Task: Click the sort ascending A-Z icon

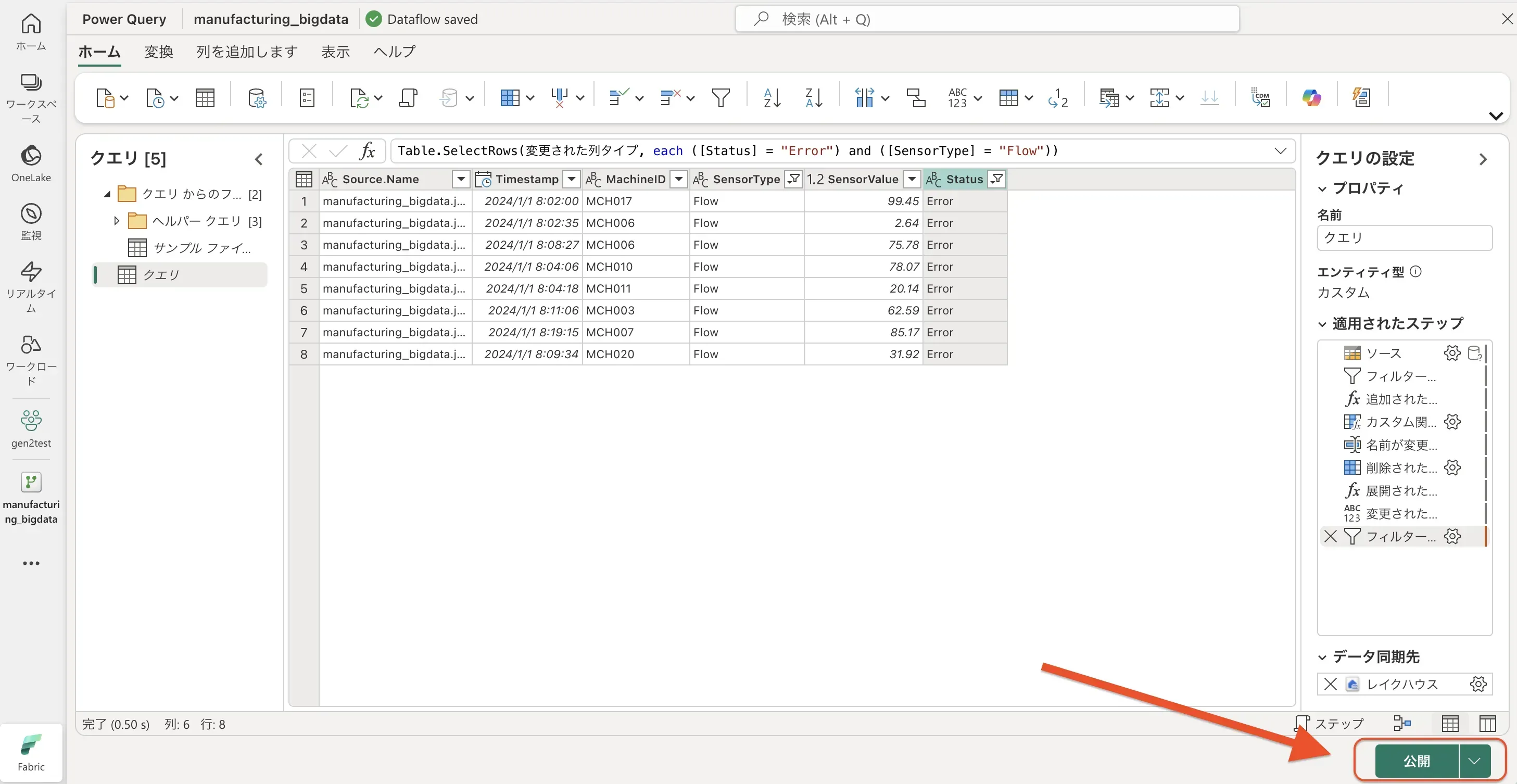Action: (x=772, y=98)
